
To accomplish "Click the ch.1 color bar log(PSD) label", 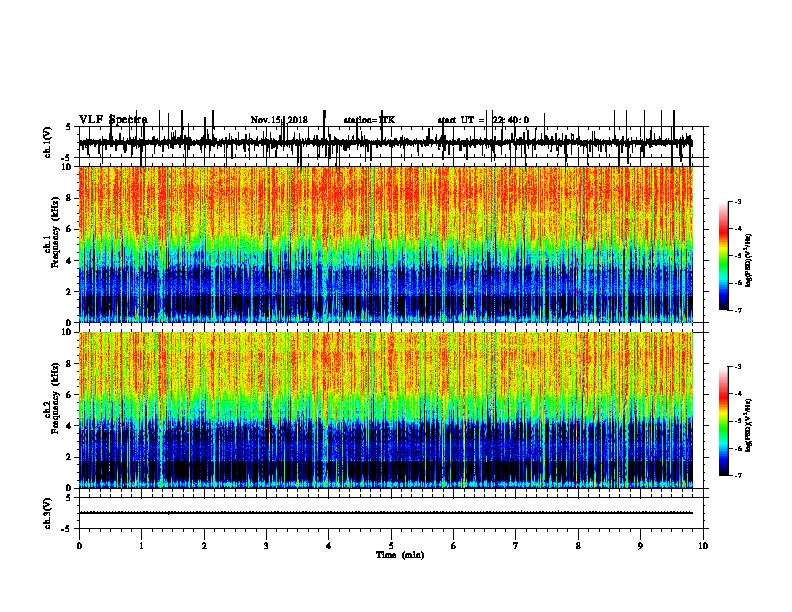I will click(748, 261).
